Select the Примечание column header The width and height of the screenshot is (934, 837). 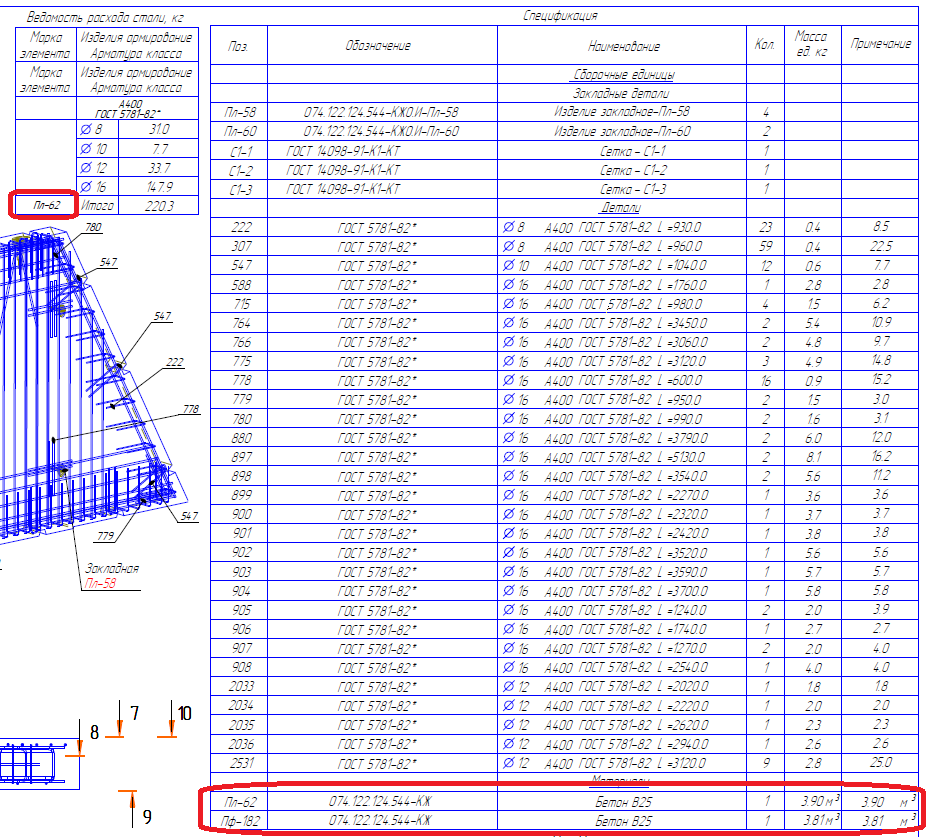(x=881, y=44)
